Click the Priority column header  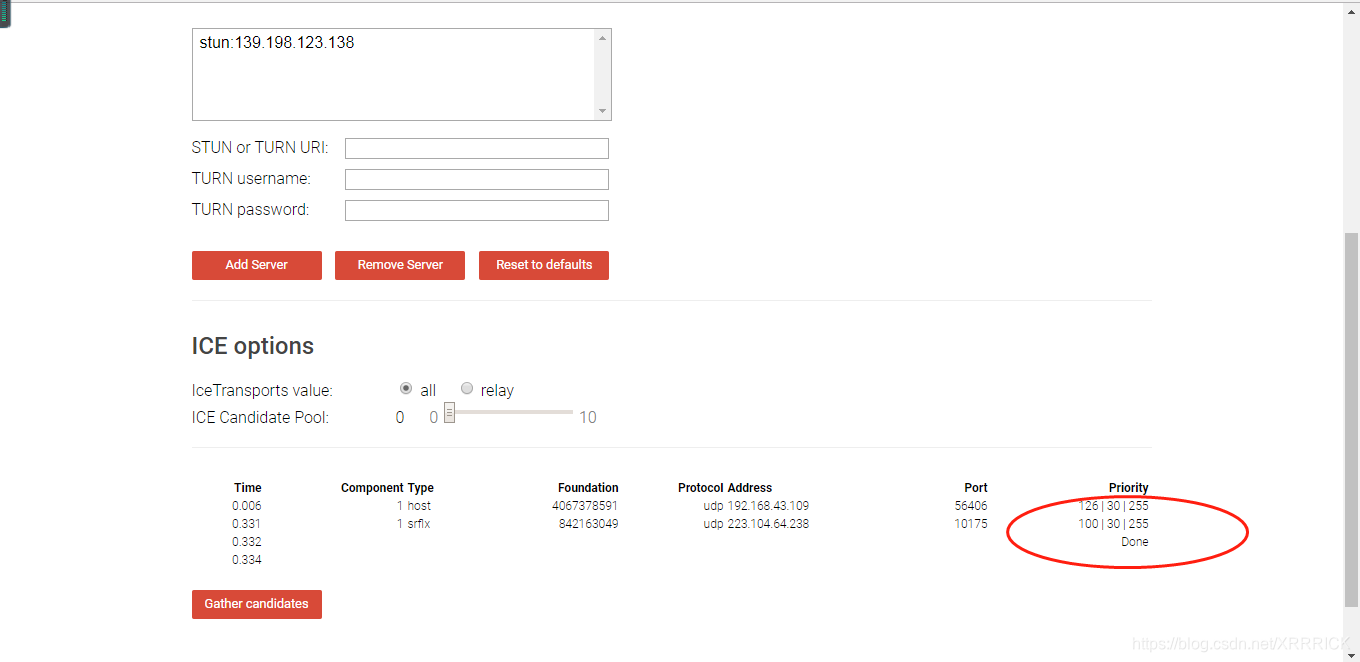click(1129, 488)
